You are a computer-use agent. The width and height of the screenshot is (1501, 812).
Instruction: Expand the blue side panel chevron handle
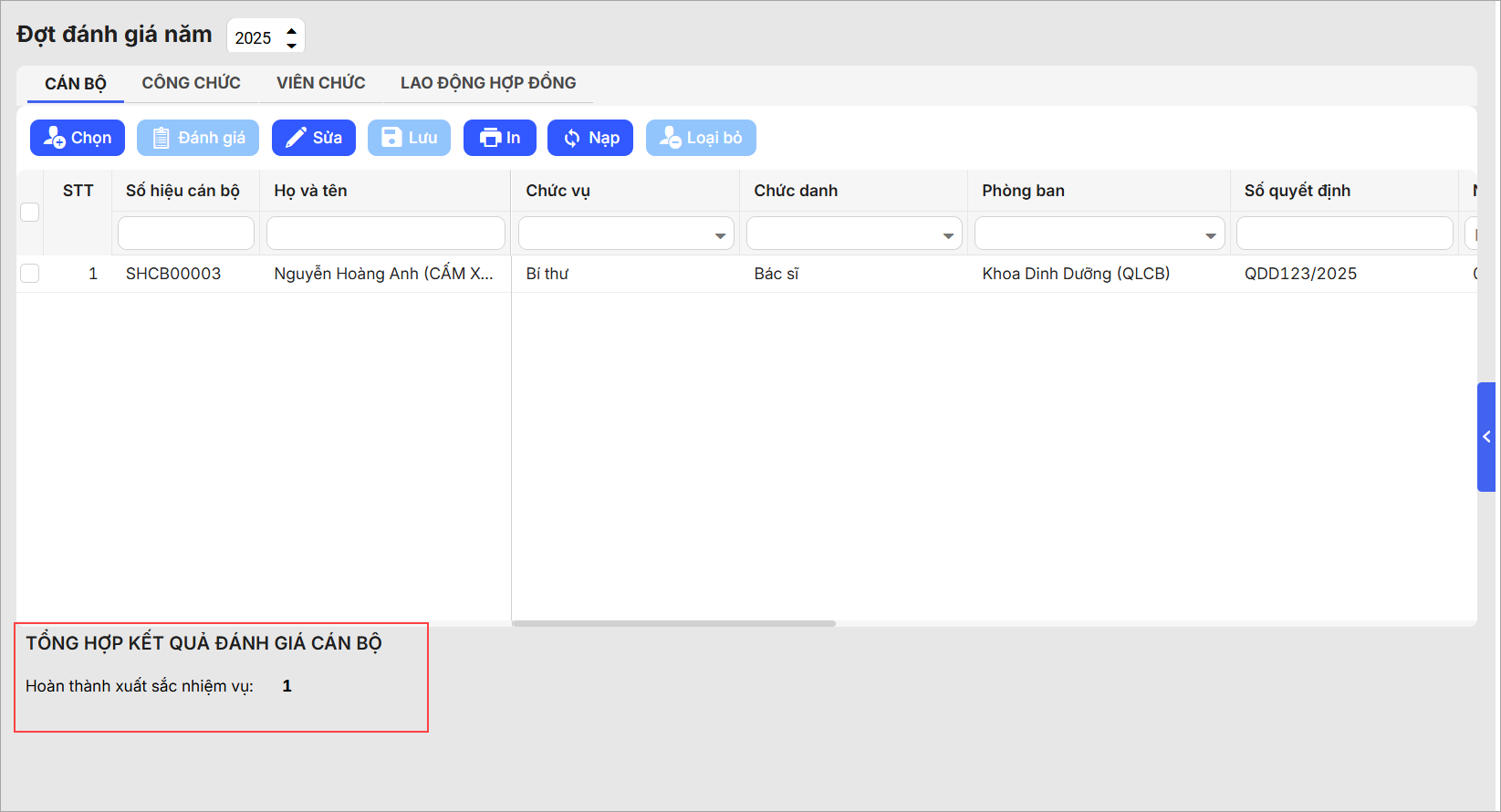pyautogui.click(x=1486, y=437)
